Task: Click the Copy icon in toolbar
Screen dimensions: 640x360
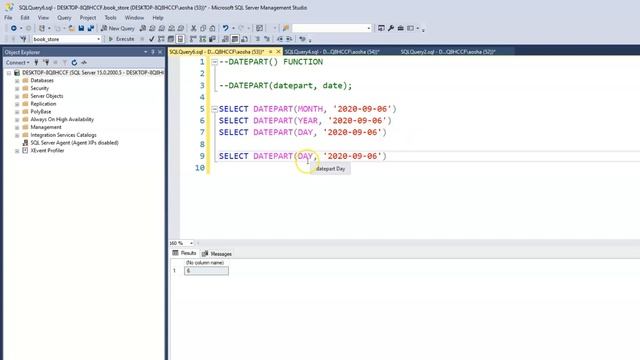Action: click(203, 28)
